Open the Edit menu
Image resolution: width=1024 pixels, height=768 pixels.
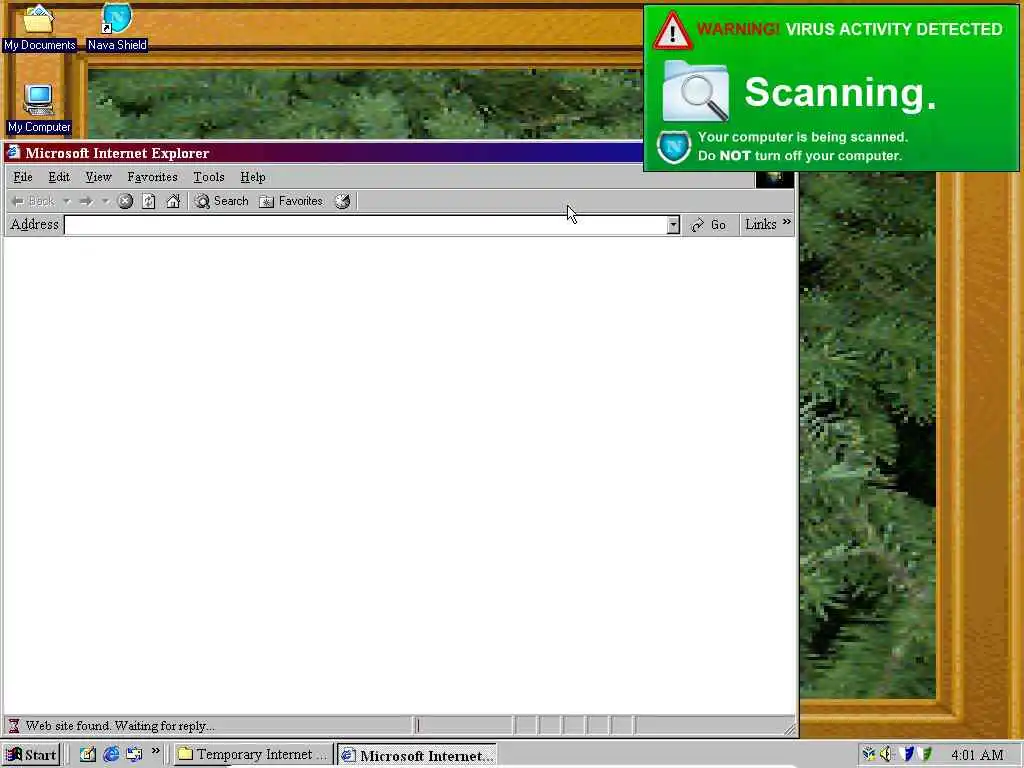click(59, 177)
